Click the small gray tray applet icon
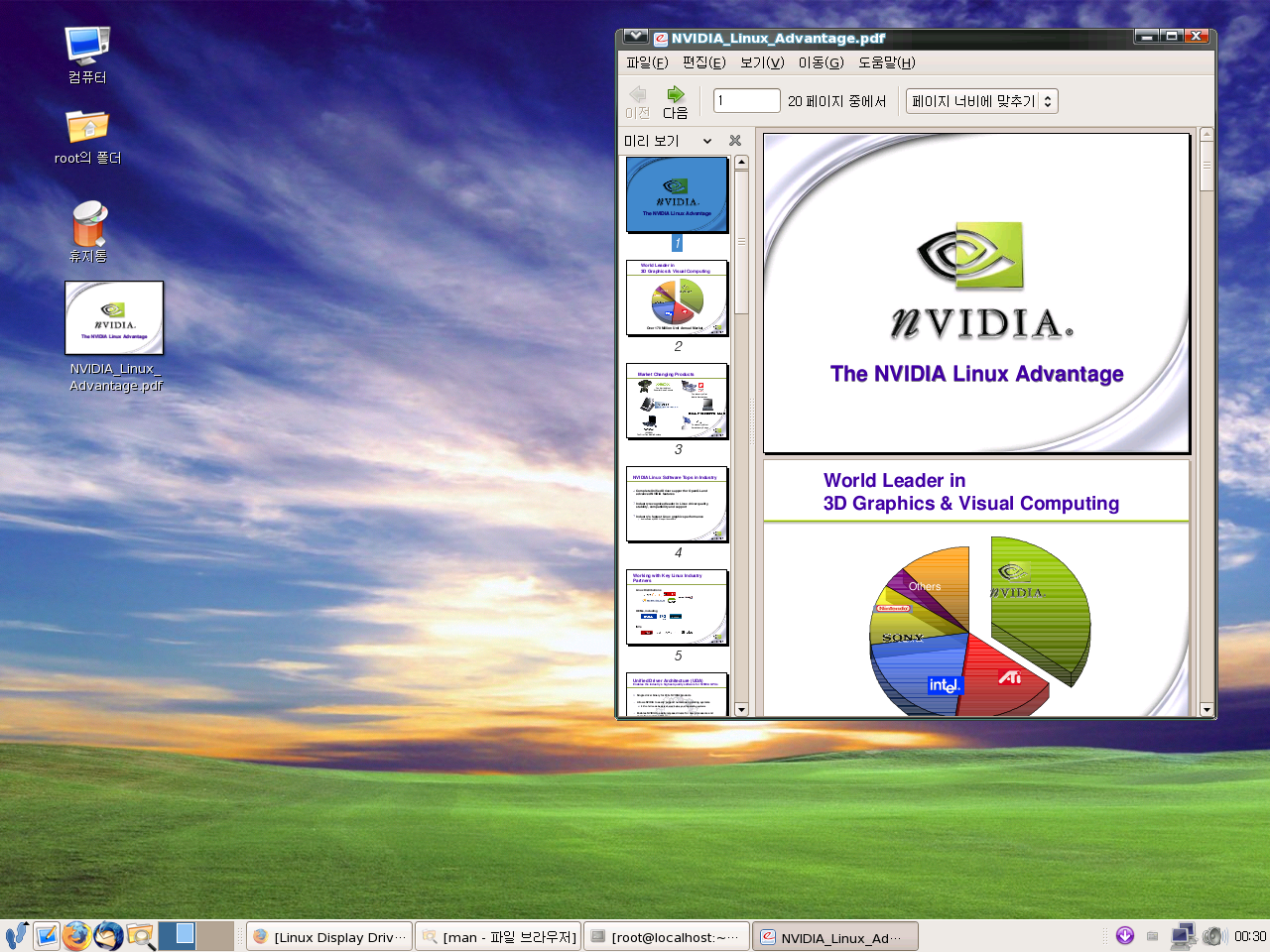This screenshot has width=1270, height=952. tap(1152, 935)
